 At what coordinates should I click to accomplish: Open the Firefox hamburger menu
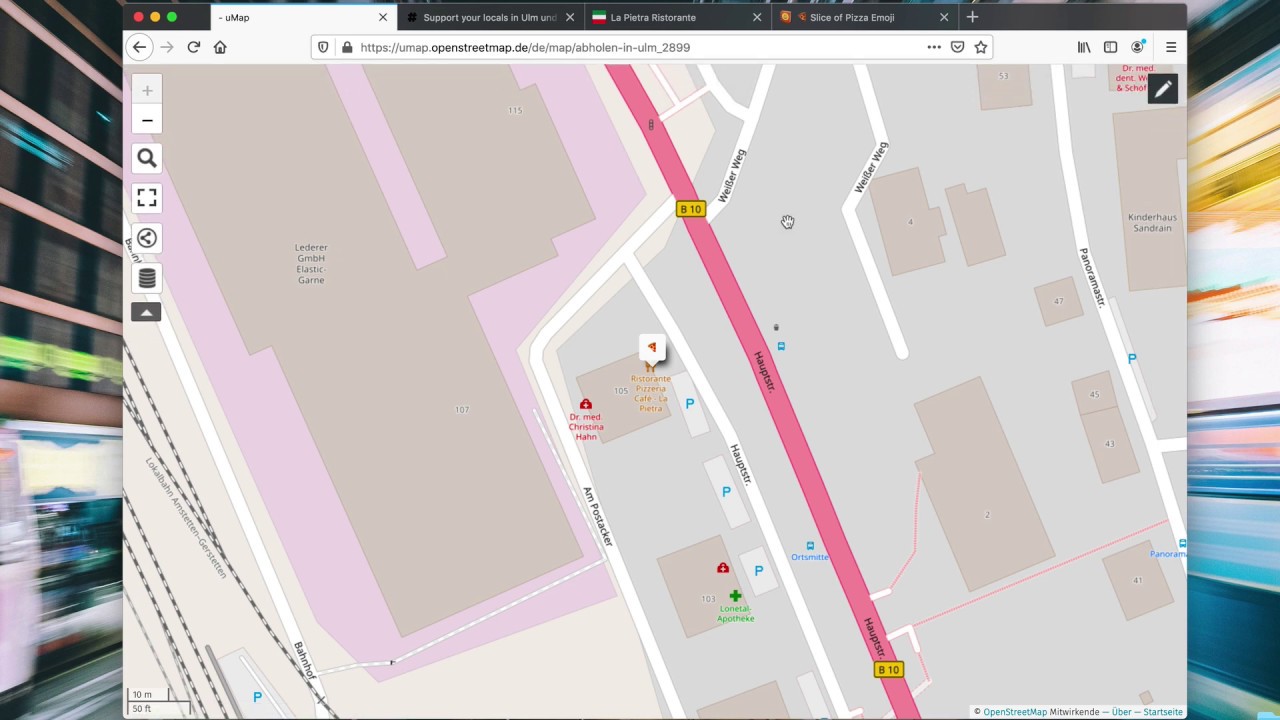click(1171, 47)
